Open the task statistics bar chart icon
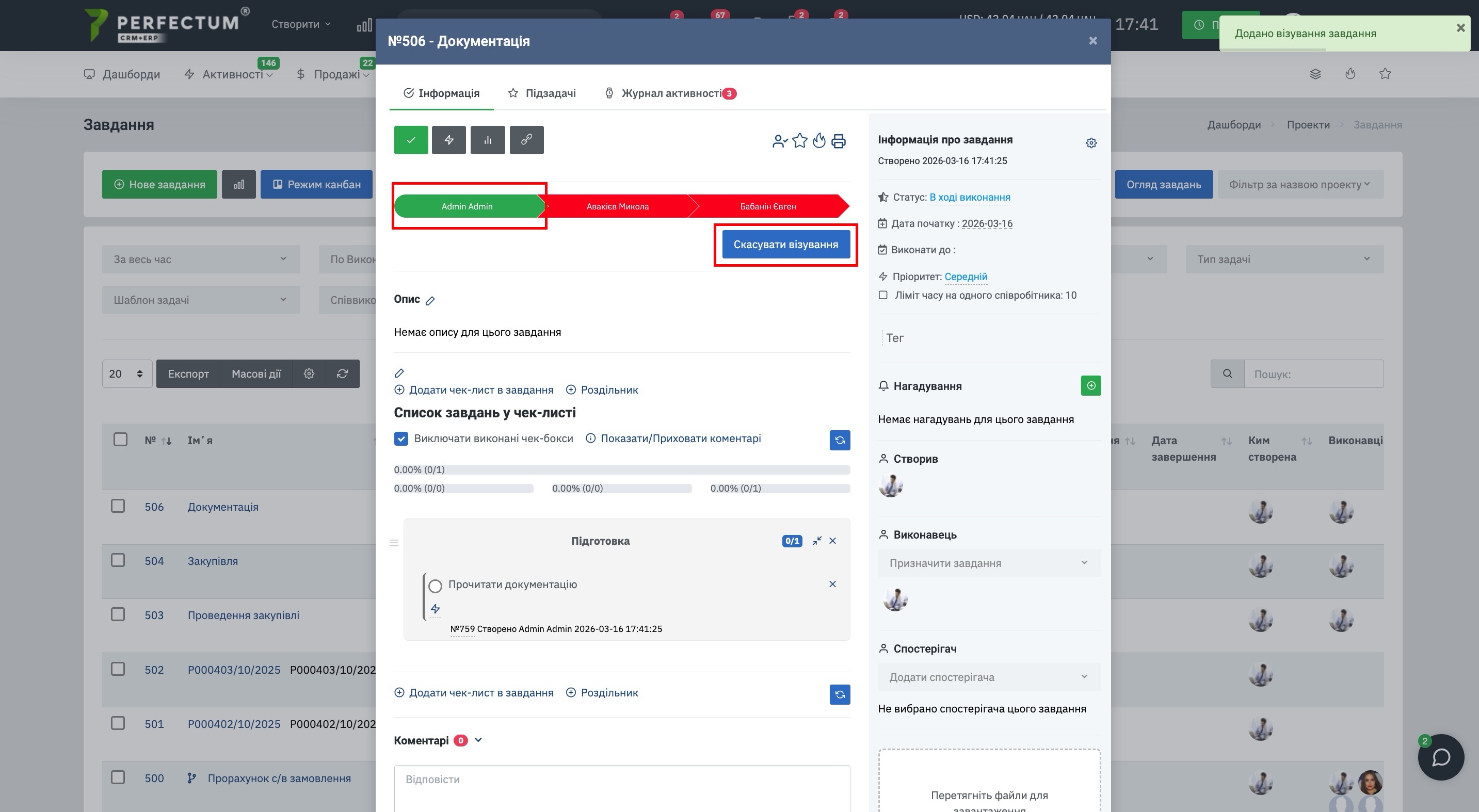This screenshot has height=812, width=1479. (x=488, y=140)
